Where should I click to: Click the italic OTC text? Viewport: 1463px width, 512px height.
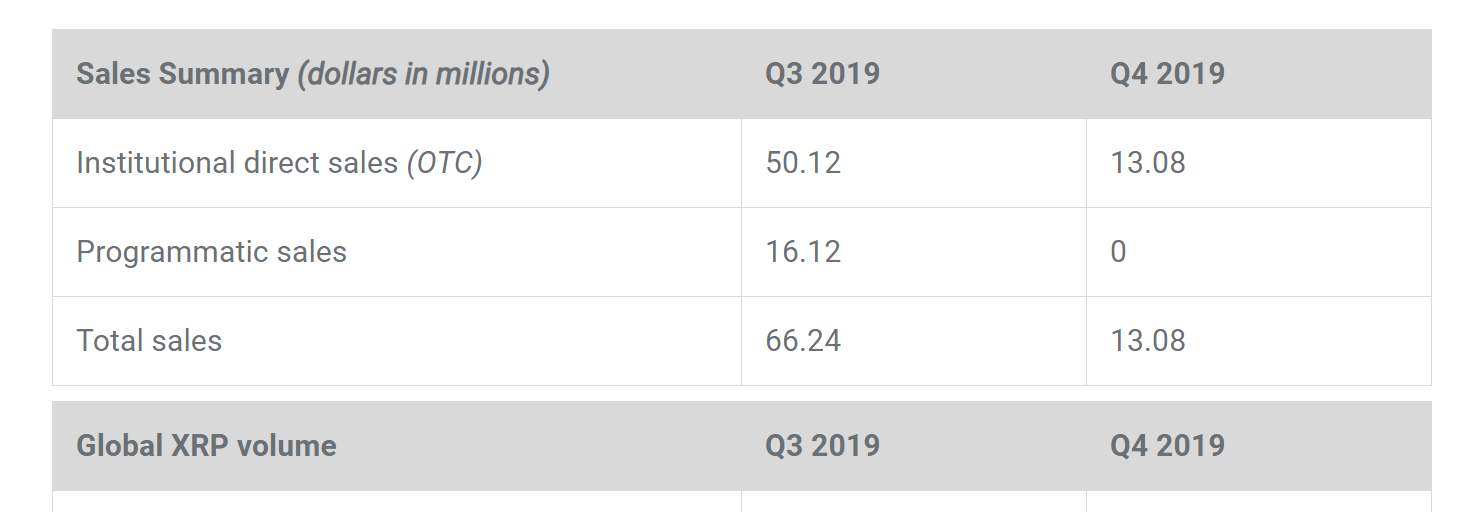click(x=444, y=163)
